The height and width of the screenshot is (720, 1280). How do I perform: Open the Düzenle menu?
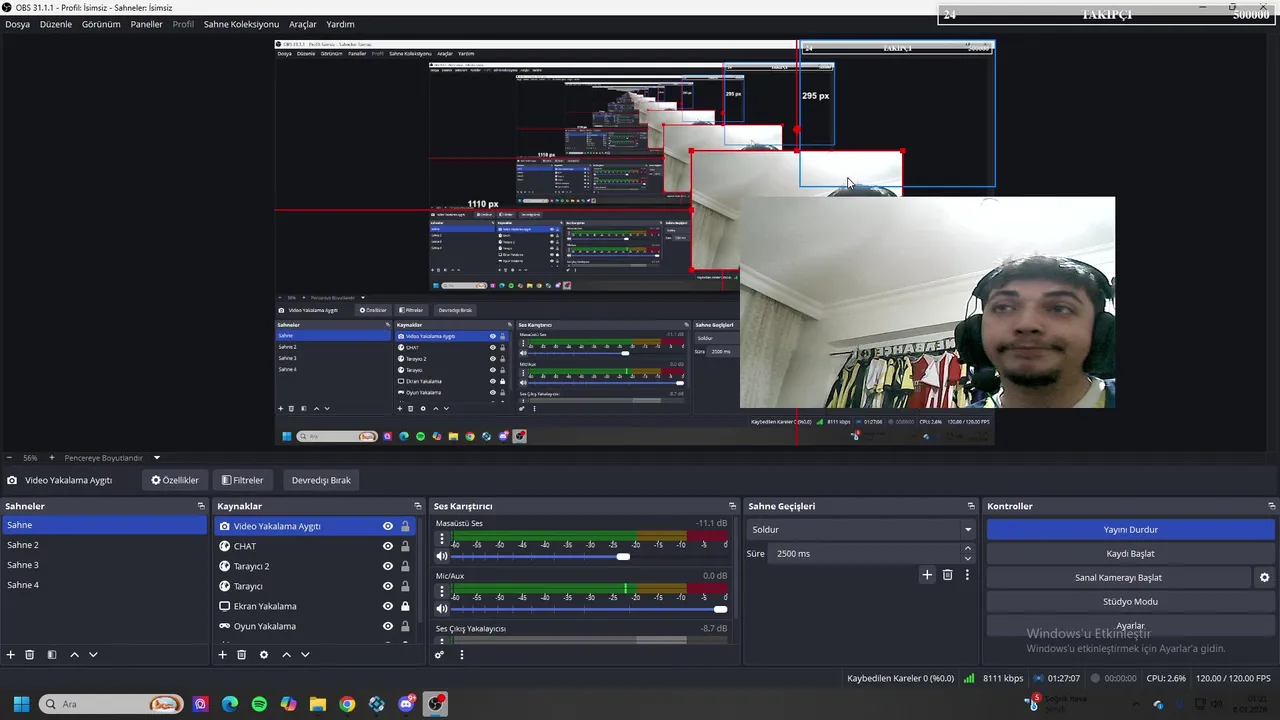56,24
